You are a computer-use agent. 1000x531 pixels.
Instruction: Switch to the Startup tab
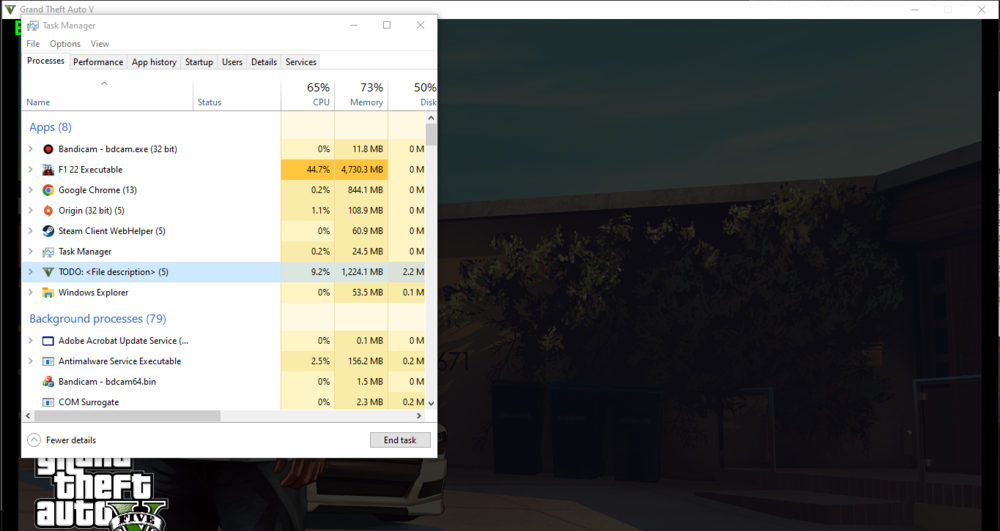199,62
